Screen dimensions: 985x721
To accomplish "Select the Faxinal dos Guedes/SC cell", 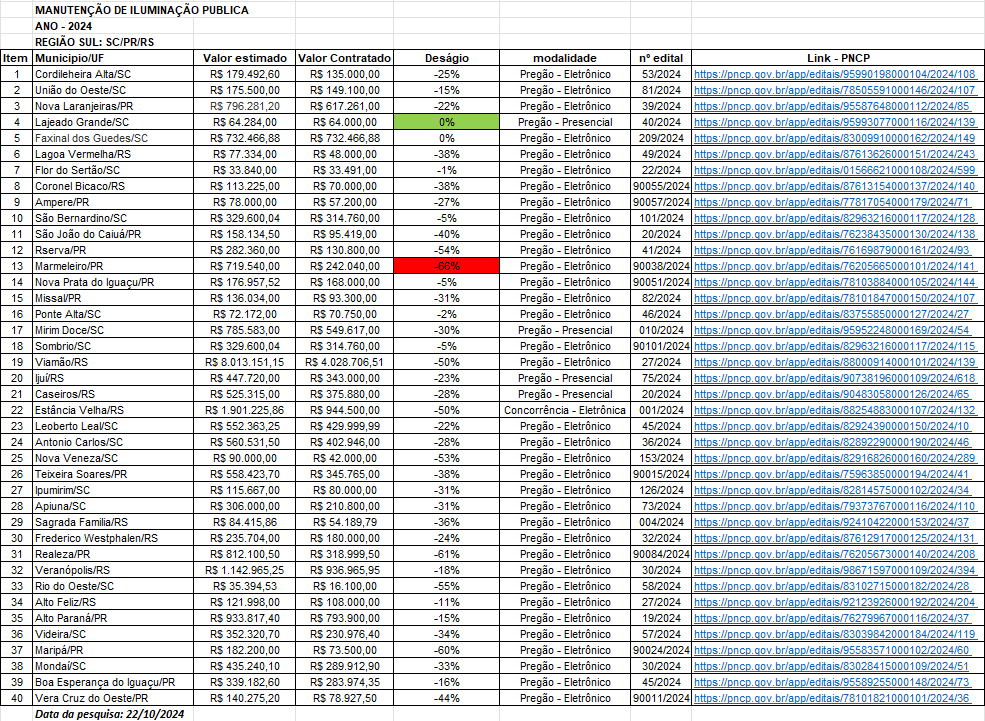I will click(113, 138).
